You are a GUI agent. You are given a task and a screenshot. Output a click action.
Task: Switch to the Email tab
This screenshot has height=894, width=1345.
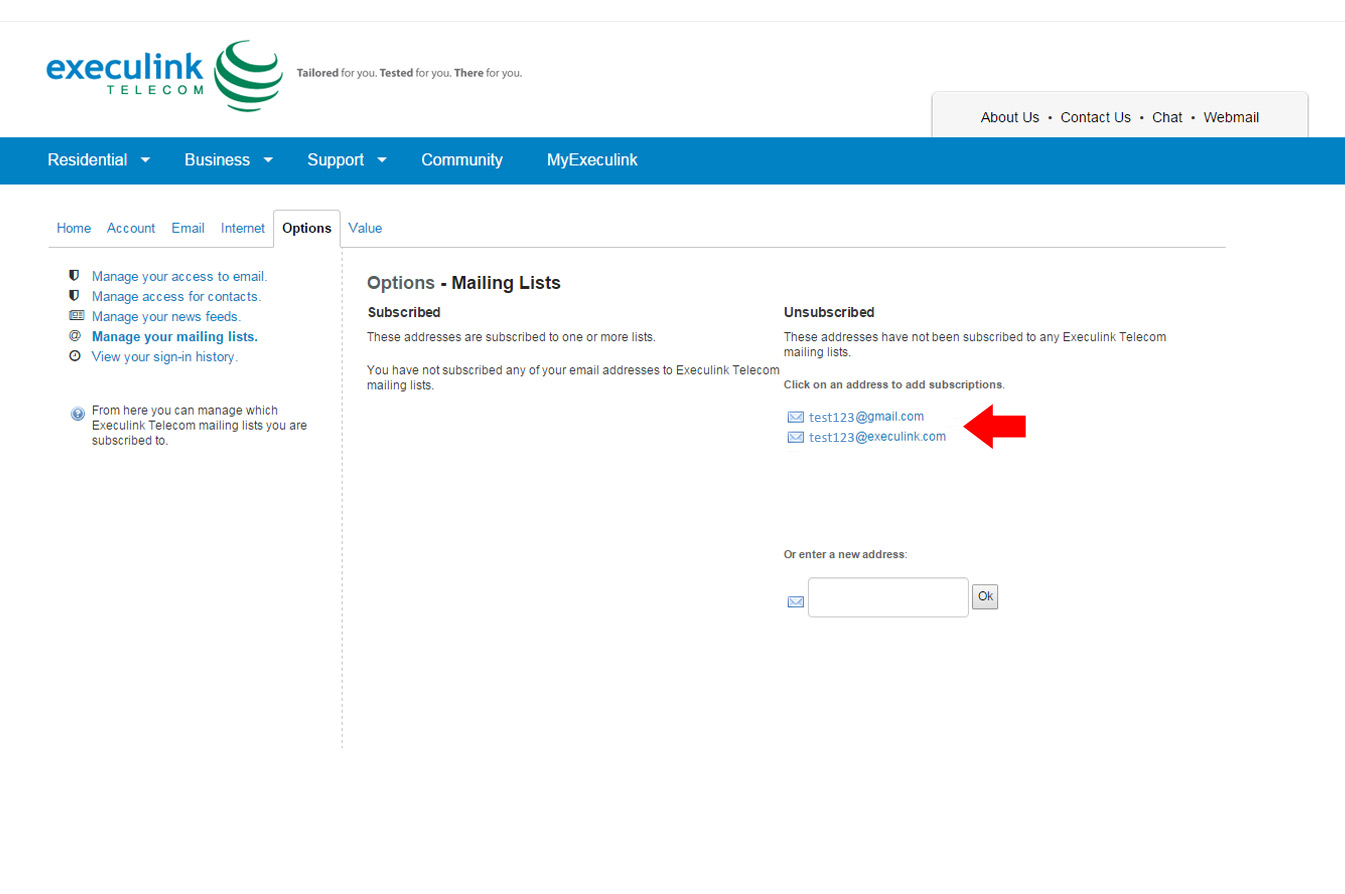[188, 228]
